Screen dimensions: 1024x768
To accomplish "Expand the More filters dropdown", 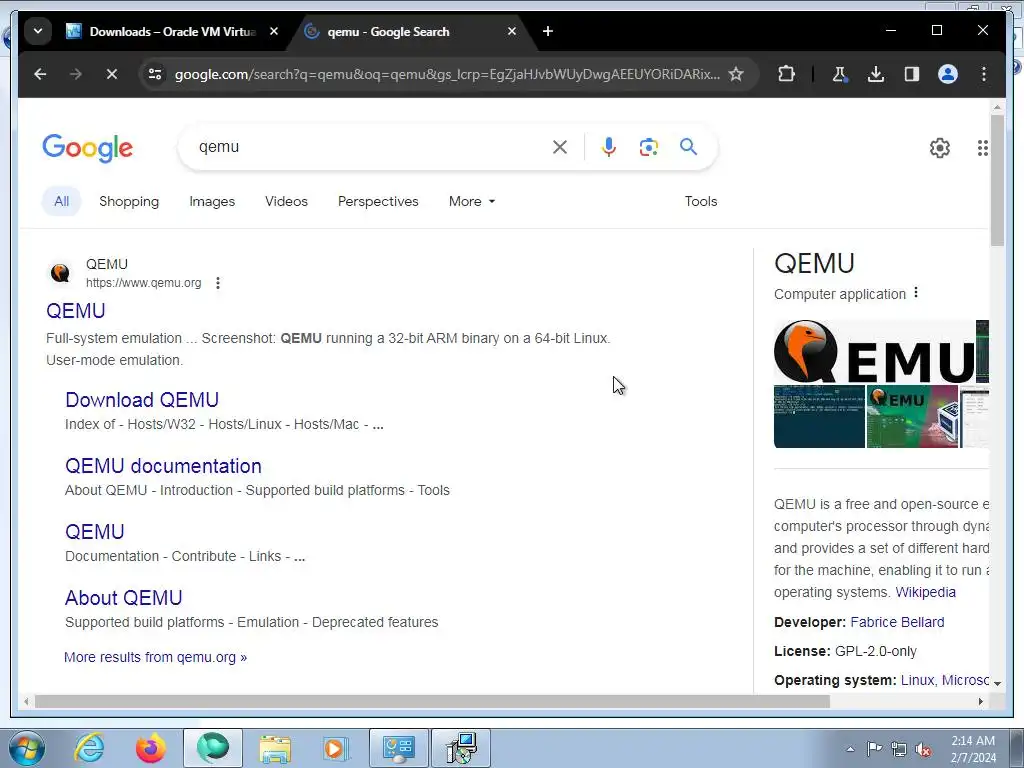I will (x=472, y=201).
